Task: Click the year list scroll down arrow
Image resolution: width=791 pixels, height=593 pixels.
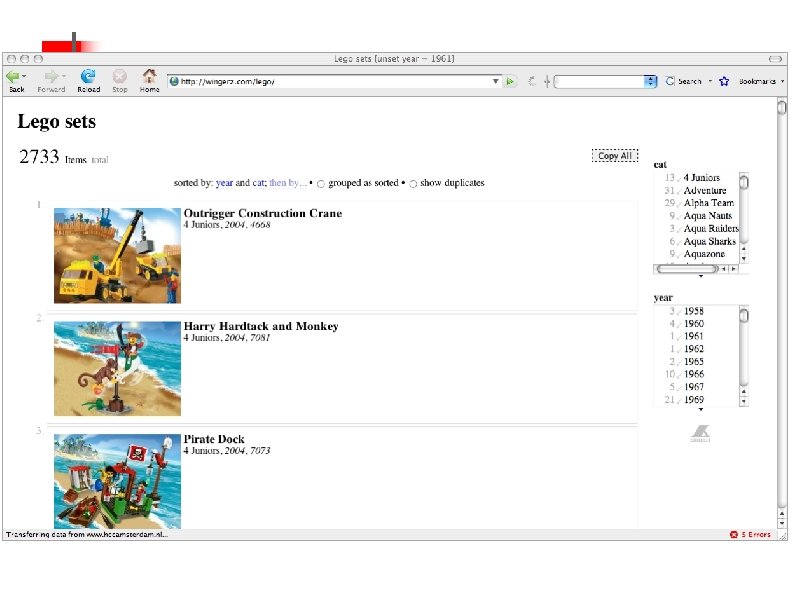Action: (744, 402)
